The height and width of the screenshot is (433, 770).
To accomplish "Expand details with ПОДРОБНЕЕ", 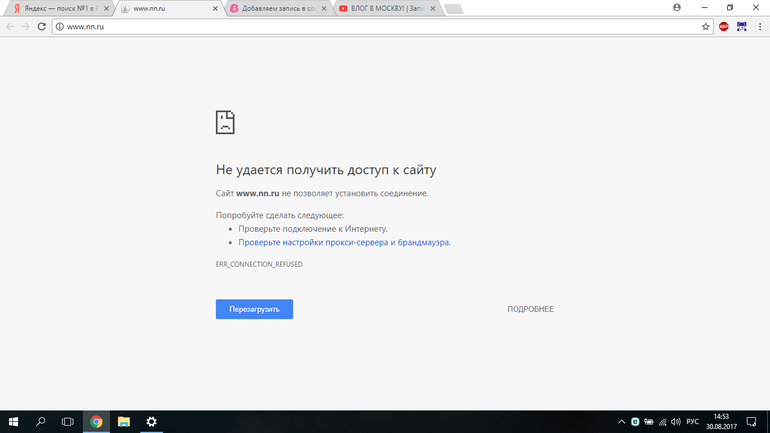I will tap(530, 309).
